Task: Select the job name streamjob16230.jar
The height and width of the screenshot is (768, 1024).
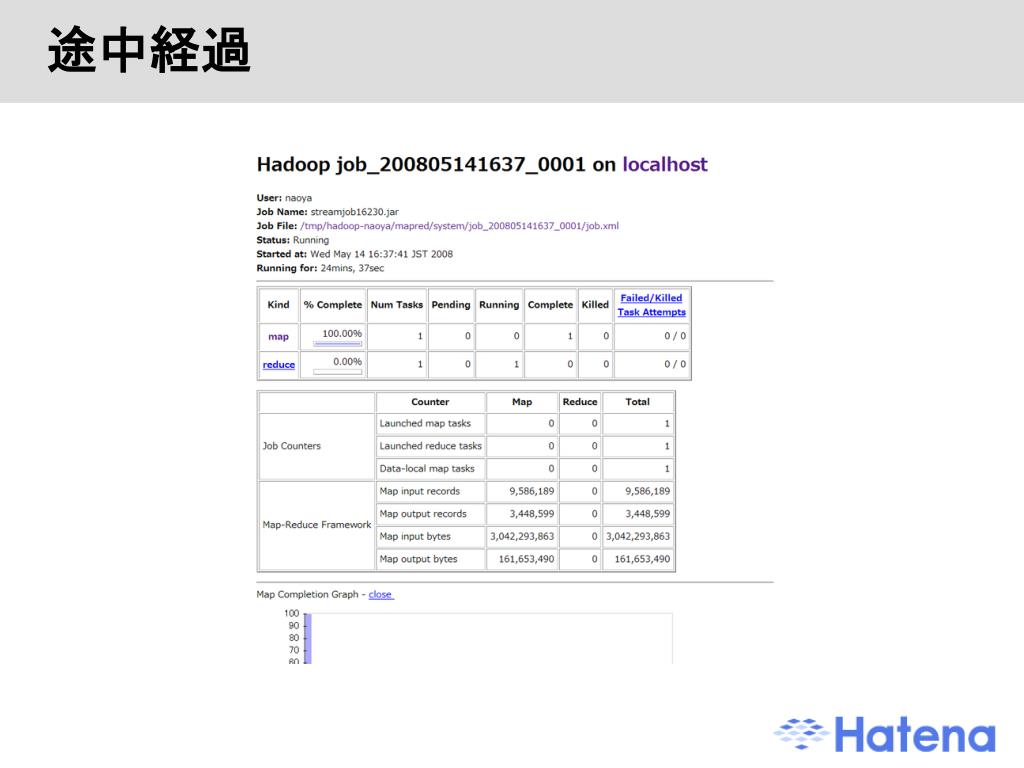Action: (354, 212)
